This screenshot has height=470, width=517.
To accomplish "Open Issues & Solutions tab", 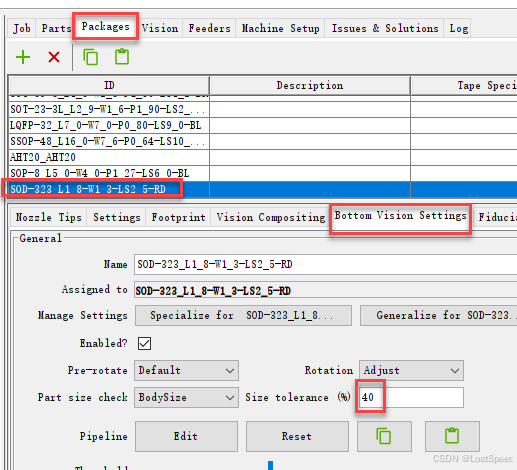I will (x=385, y=28).
